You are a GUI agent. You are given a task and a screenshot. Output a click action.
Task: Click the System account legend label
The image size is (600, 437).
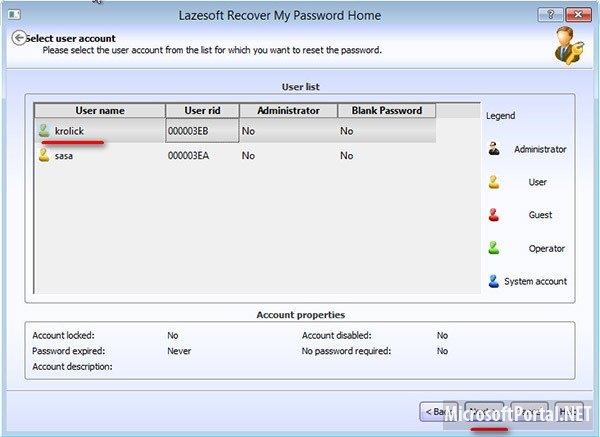[x=536, y=282]
